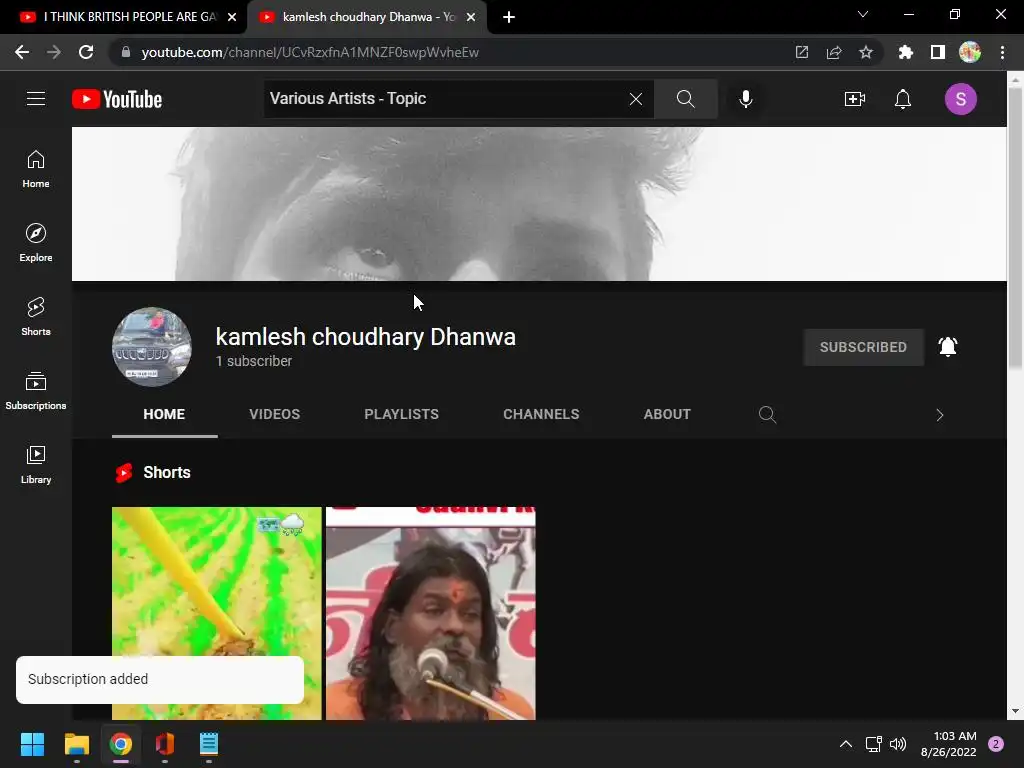Open the purple S account avatar
Image resolution: width=1024 pixels, height=768 pixels.
click(x=961, y=99)
